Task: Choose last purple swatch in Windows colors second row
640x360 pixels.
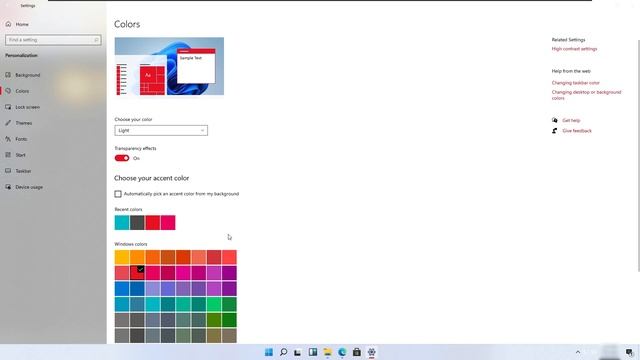Action: coord(229,273)
